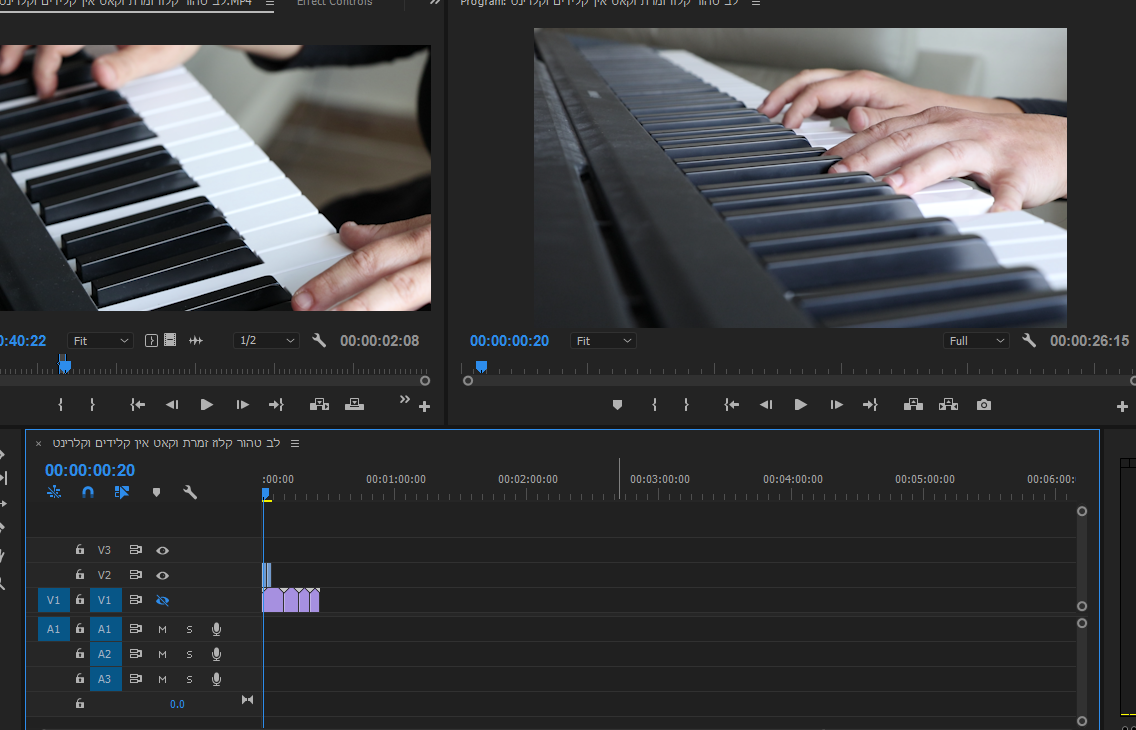The height and width of the screenshot is (730, 1136).
Task: Toggle V3 track lock
Action: (x=80, y=550)
